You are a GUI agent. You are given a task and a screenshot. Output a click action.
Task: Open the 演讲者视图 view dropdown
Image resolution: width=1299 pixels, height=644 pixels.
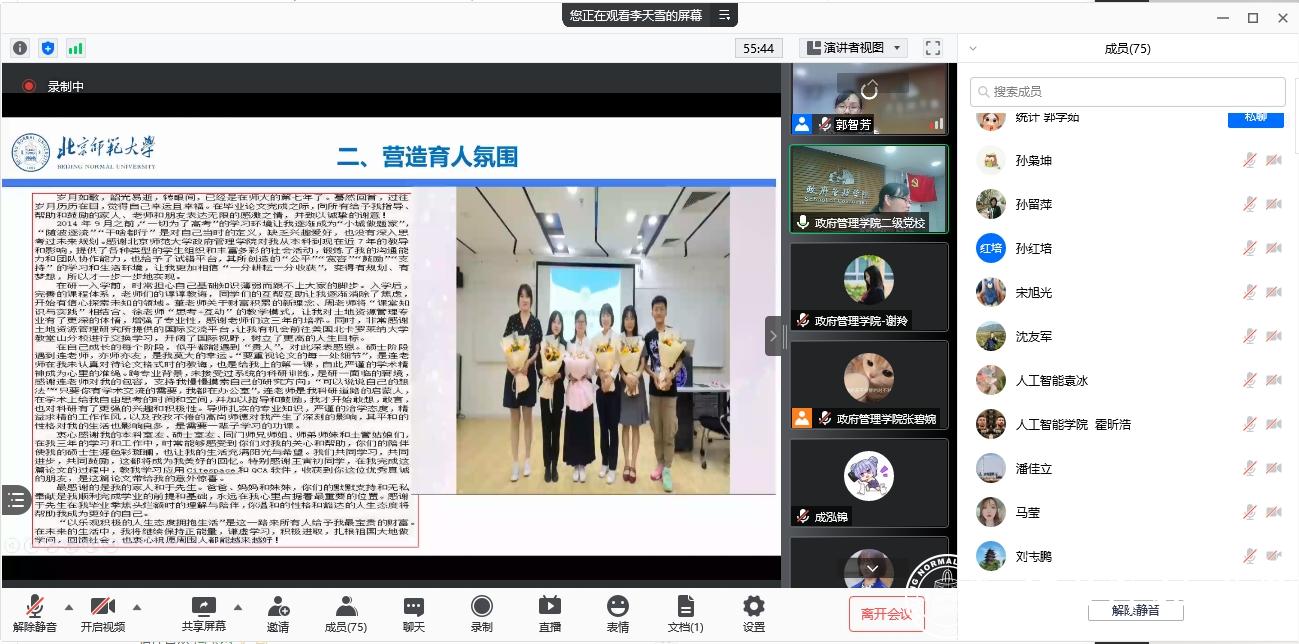(x=852, y=48)
